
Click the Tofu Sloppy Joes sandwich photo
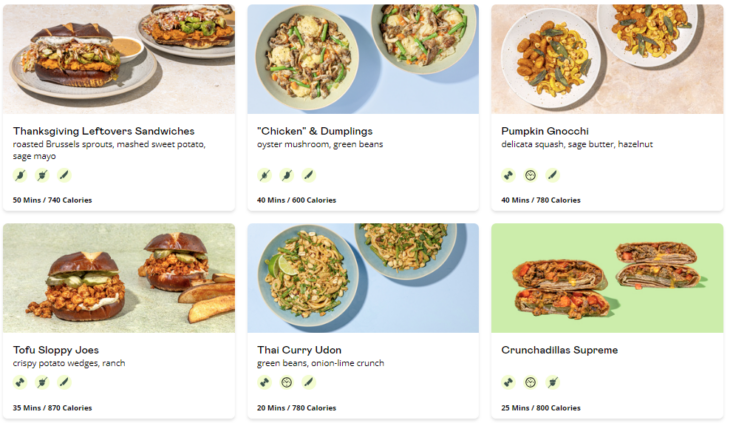[119, 278]
